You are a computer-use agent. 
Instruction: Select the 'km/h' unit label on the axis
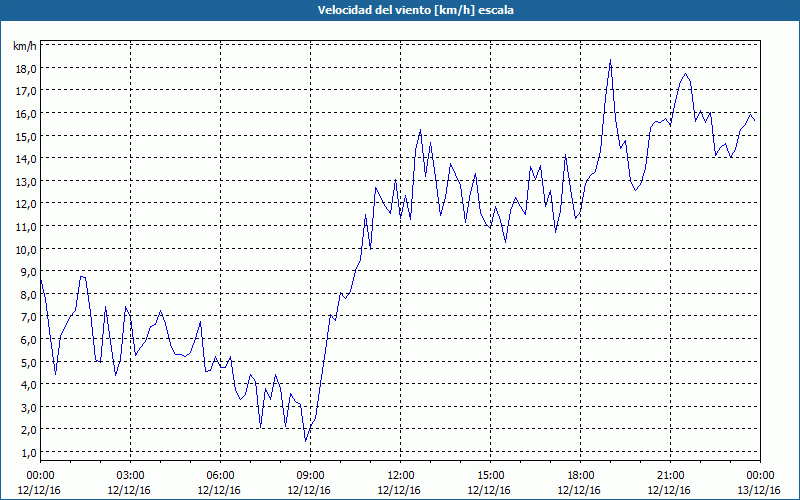coord(24,46)
